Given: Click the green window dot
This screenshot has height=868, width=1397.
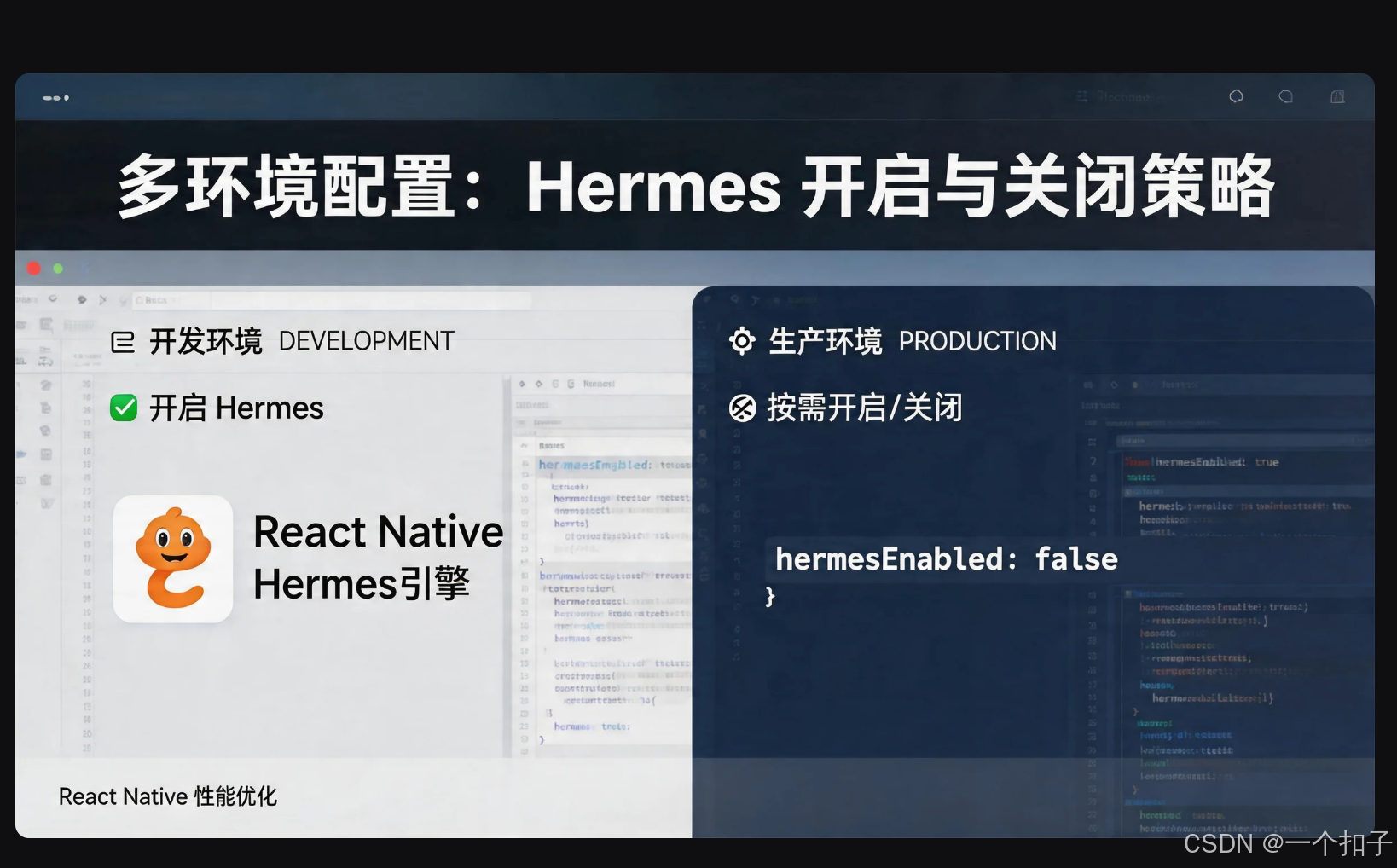Looking at the screenshot, I should coord(58,269).
